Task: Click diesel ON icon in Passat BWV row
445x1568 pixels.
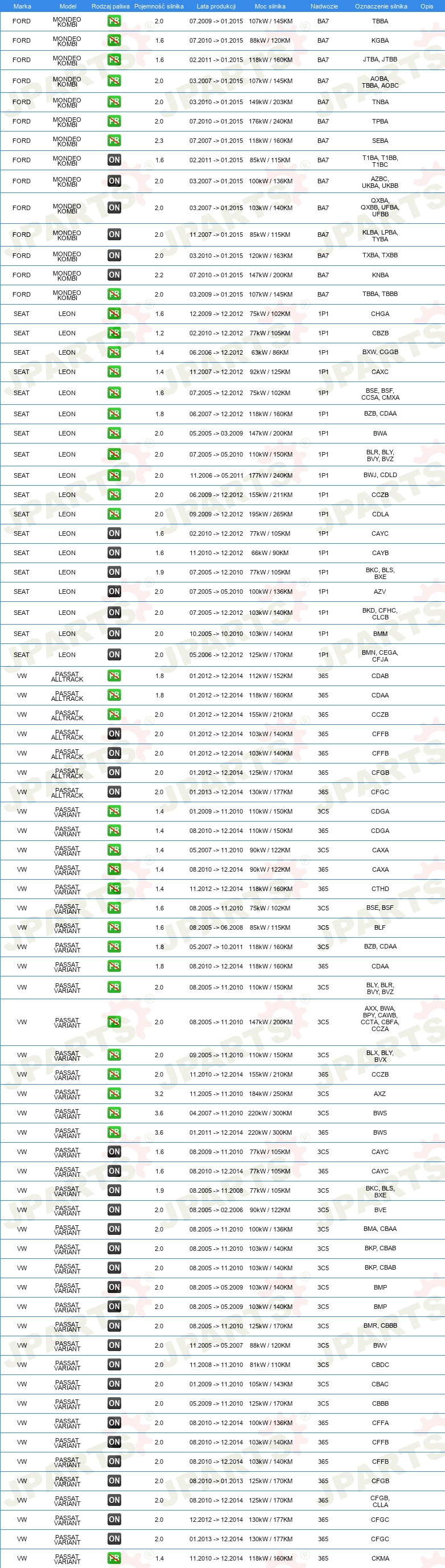Action: tap(114, 1345)
